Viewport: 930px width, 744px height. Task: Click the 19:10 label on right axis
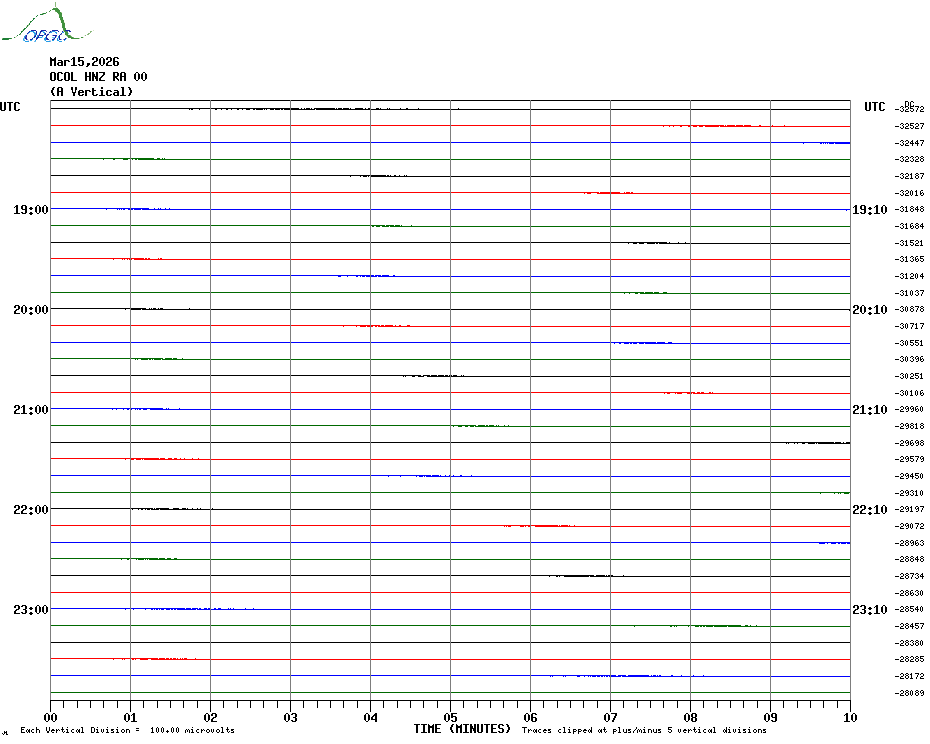[869, 210]
